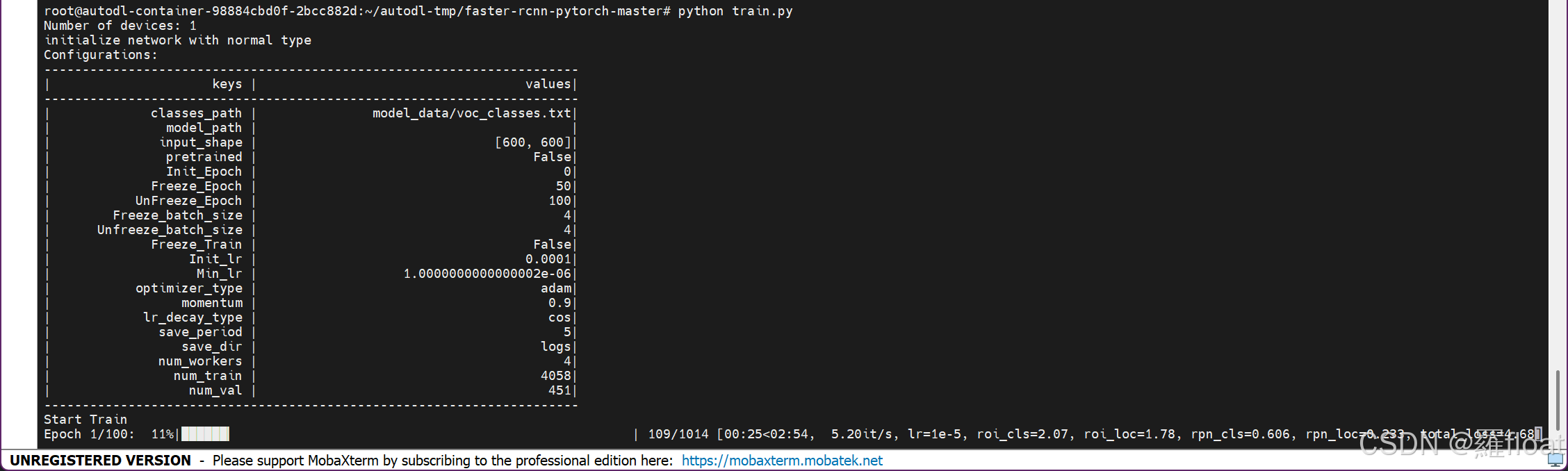This screenshot has width=1568, height=471.
Task: Click 'Number of devices: 1' line
Action: point(120,26)
